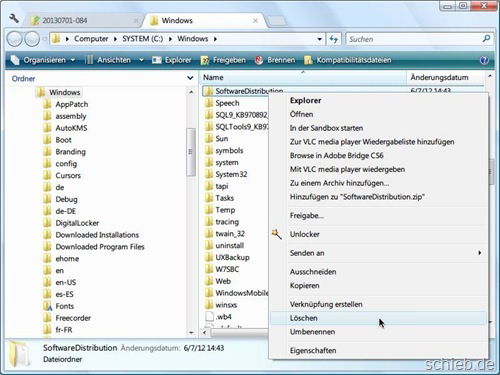Select the Branding folder icon in the tree
This screenshot has height=375, width=500.
(x=47, y=152)
